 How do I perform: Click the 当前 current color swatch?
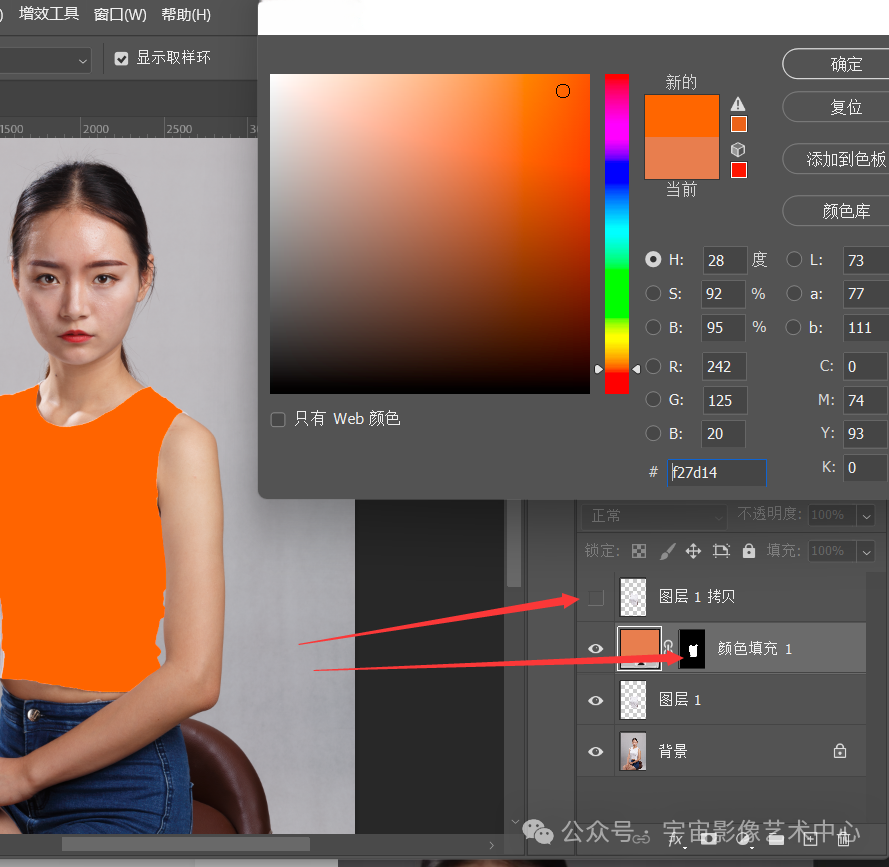coord(682,158)
